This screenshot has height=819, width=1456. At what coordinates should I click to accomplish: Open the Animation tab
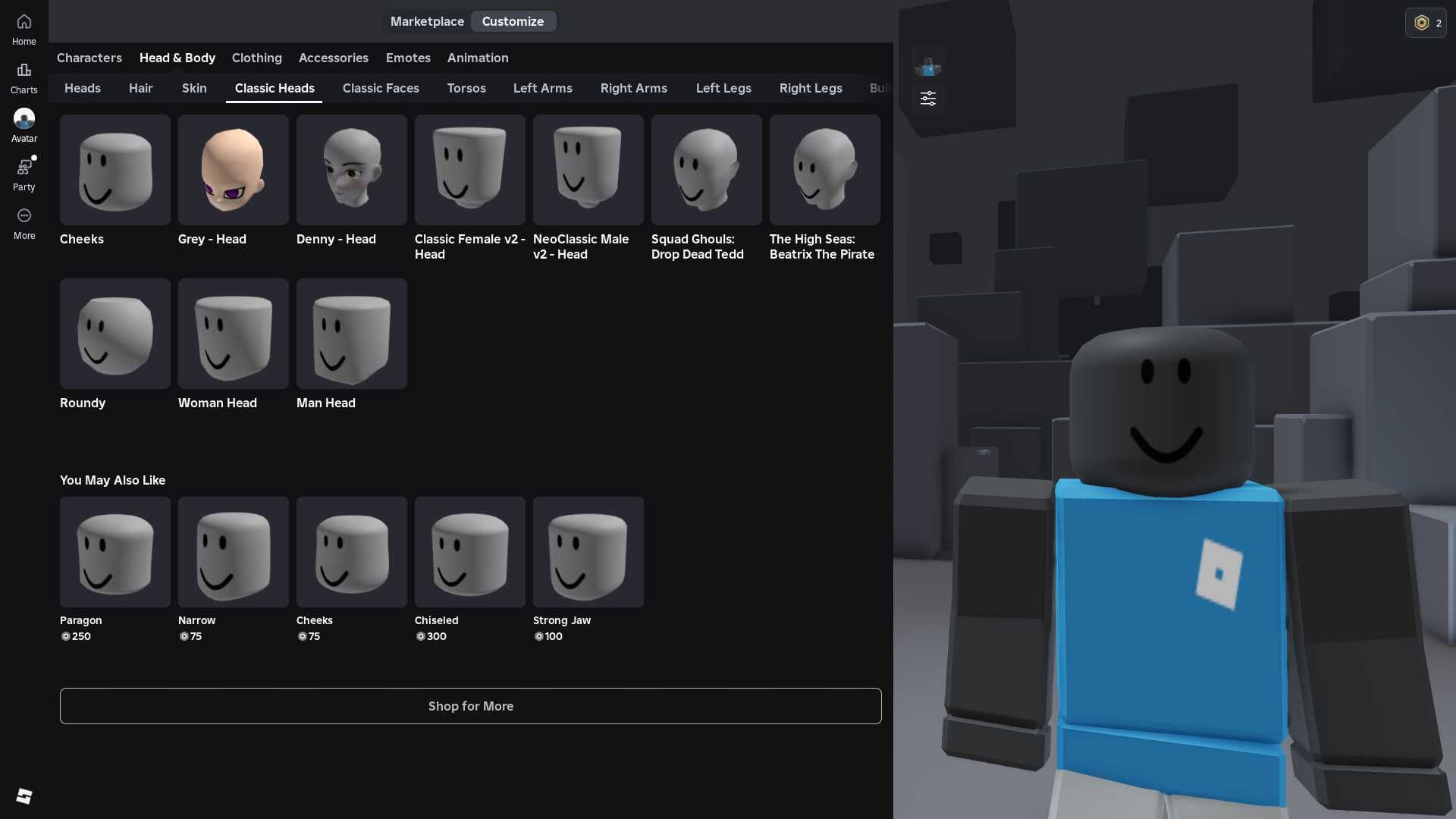478,58
